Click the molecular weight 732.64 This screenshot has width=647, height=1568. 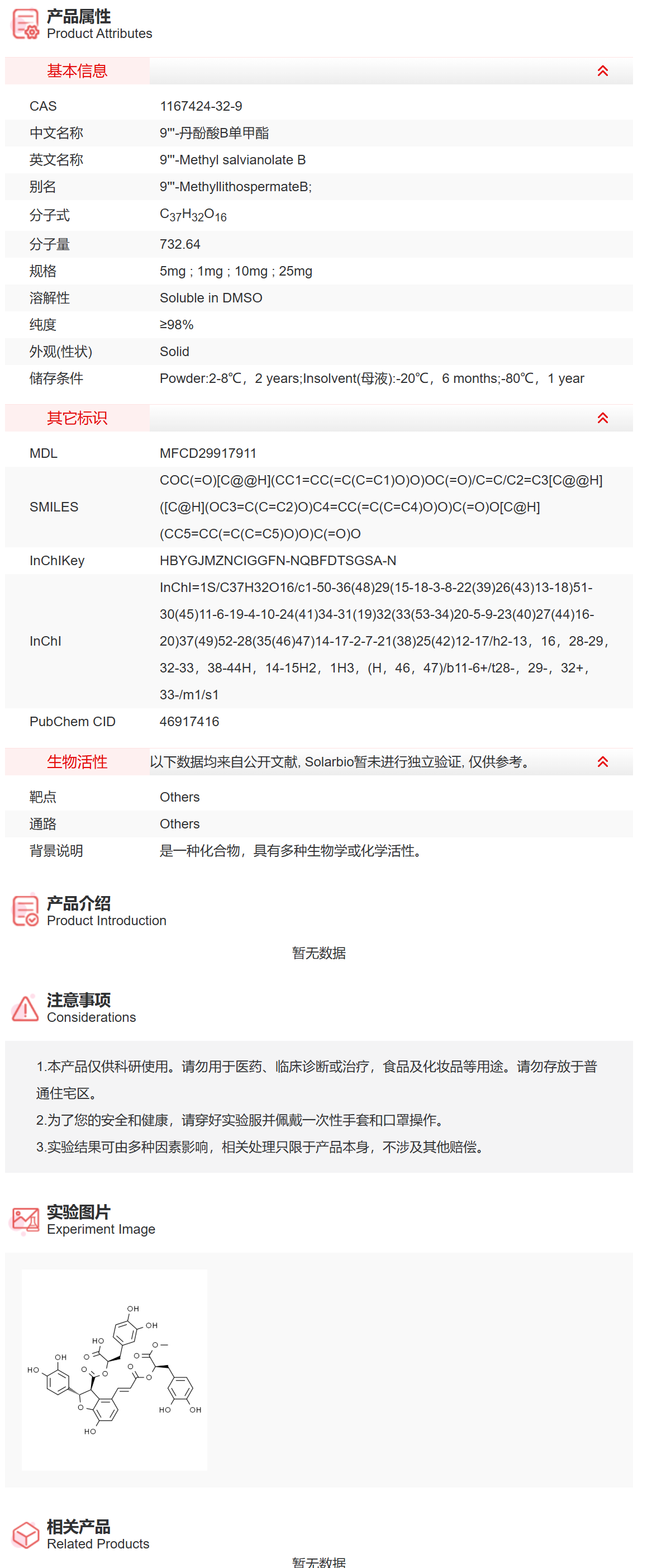coord(179,244)
